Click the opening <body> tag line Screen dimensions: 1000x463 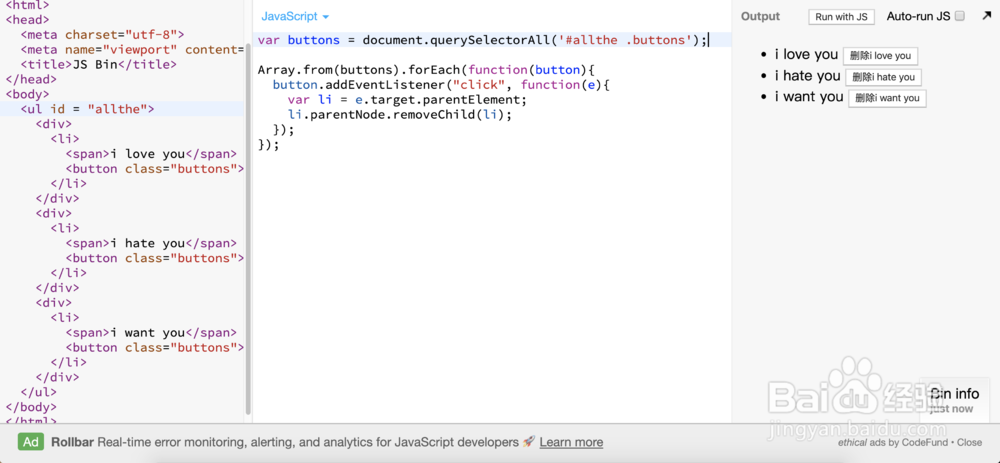click(27, 94)
